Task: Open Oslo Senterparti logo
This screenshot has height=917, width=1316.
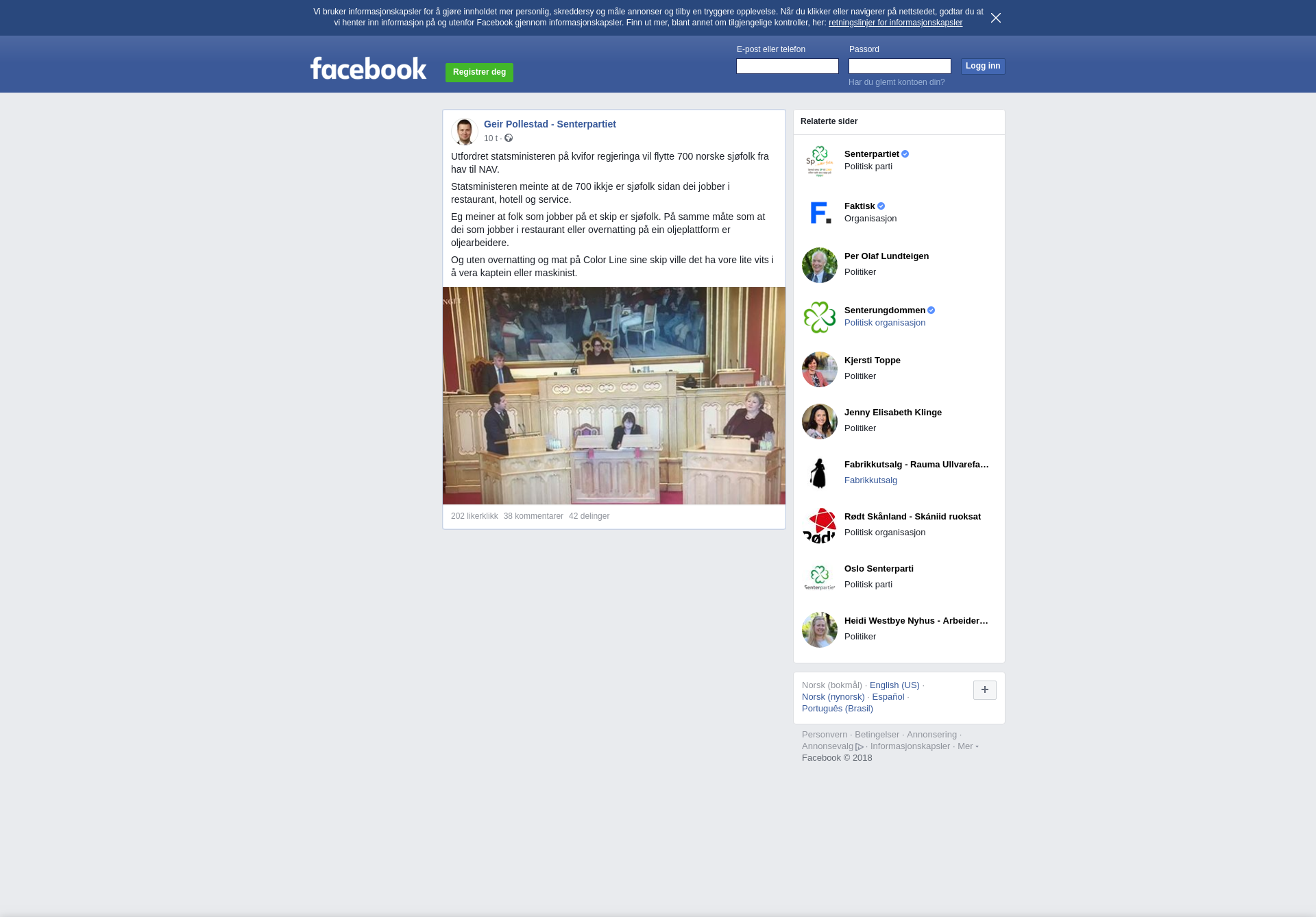Action: 820,578
